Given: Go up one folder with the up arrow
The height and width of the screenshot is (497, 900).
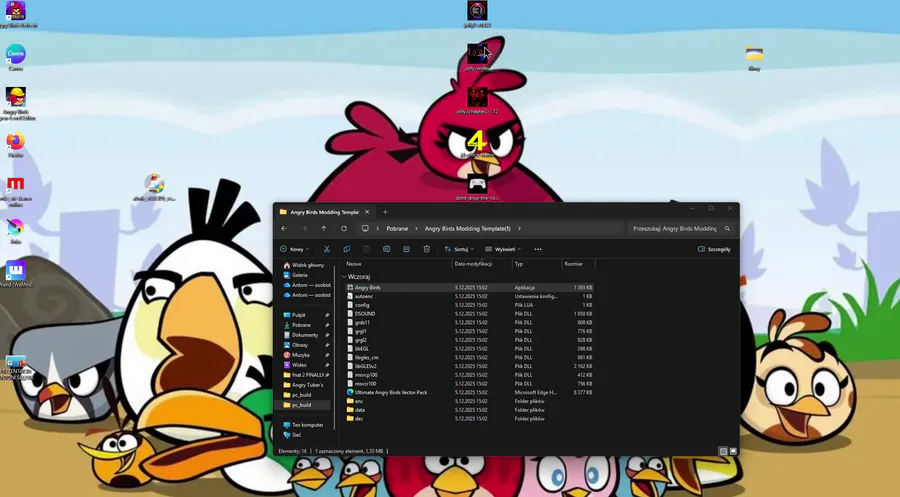Looking at the screenshot, I should [324, 228].
